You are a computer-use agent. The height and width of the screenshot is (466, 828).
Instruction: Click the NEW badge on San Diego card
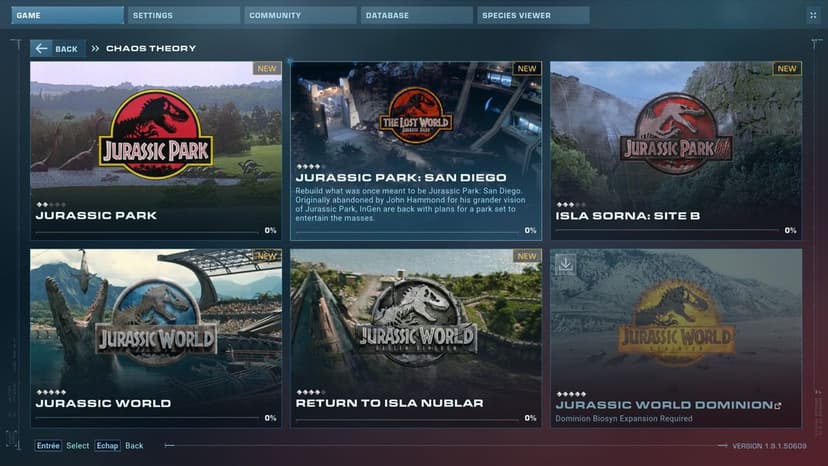(527, 69)
